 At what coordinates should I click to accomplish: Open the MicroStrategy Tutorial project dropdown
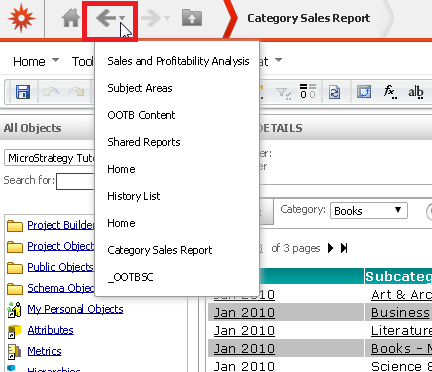tap(50, 158)
